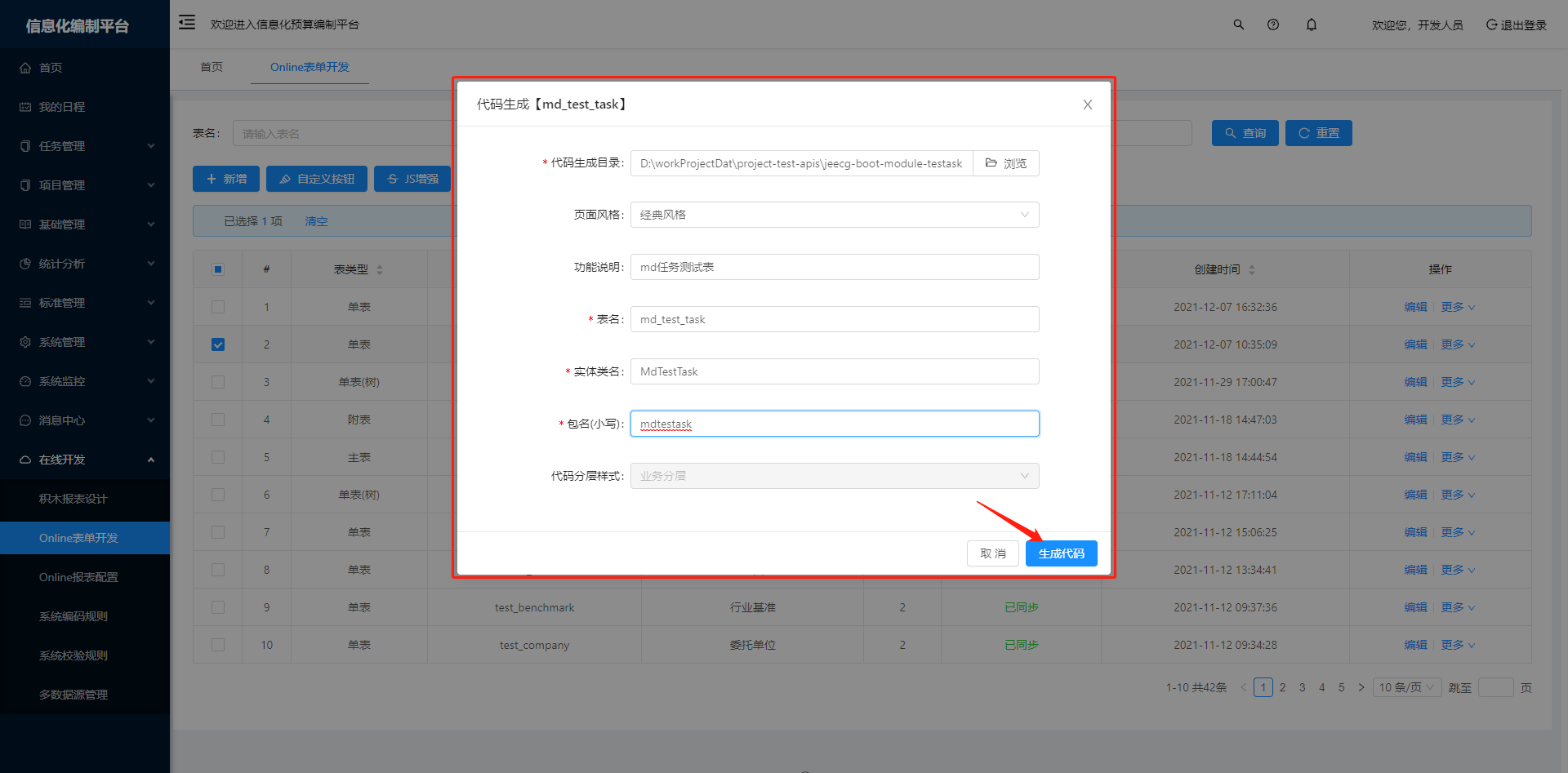Click the logout 退出登录 link
This screenshot has width=1568, height=773.
click(1517, 25)
